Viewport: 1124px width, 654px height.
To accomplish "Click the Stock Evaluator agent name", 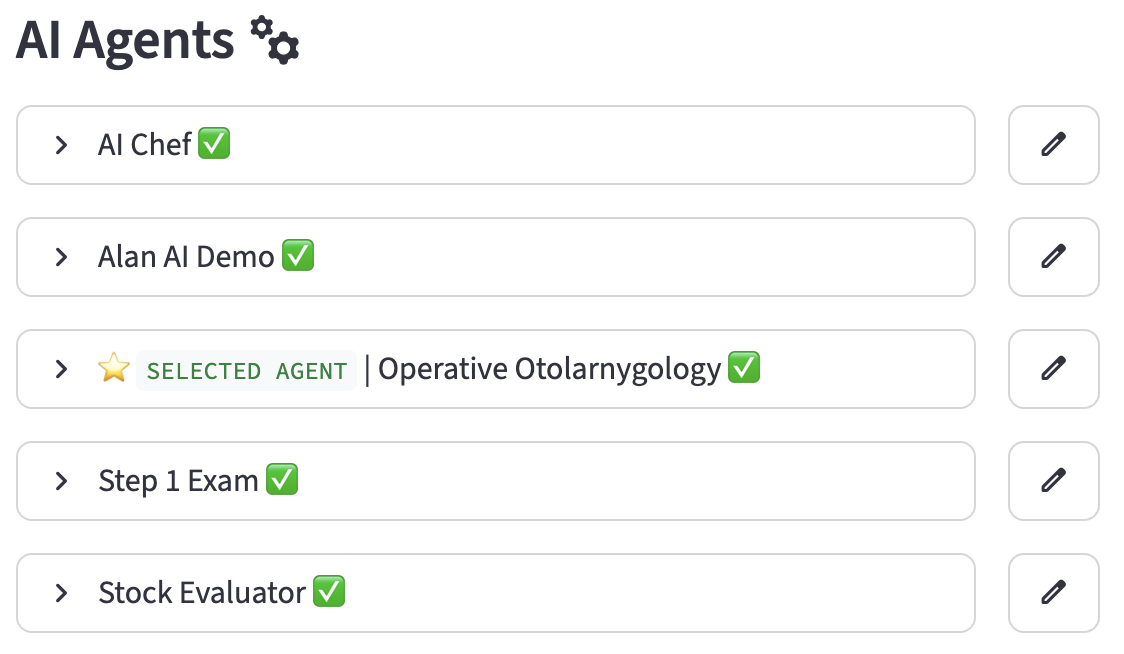I will [x=201, y=593].
